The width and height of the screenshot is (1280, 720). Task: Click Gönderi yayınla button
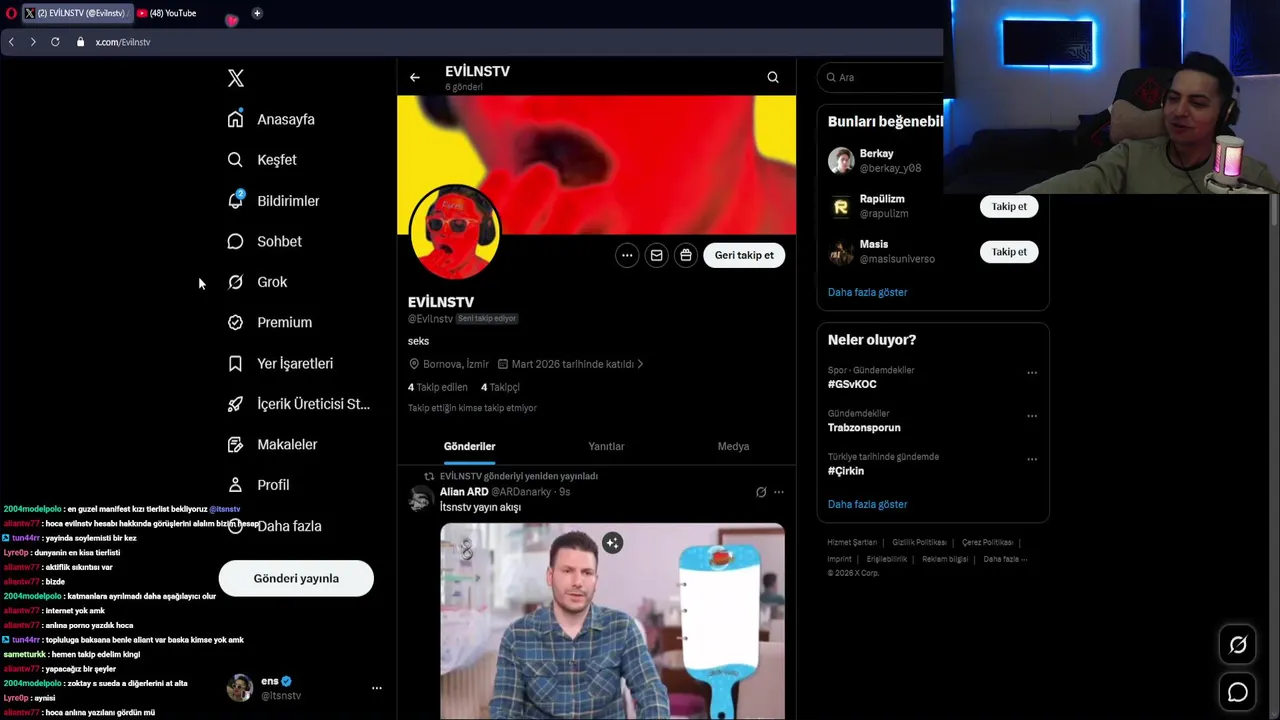click(296, 578)
